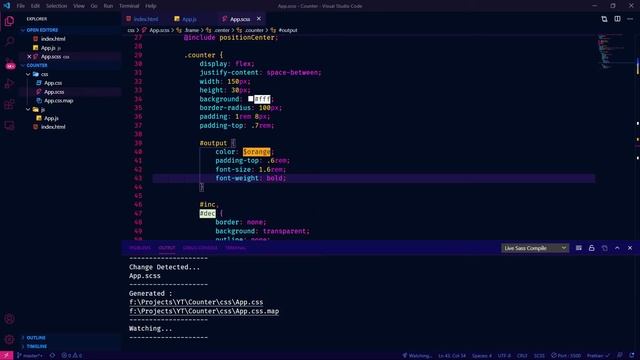640x360 pixels.
Task: Switch to the Terminal panel tab
Action: [236, 248]
